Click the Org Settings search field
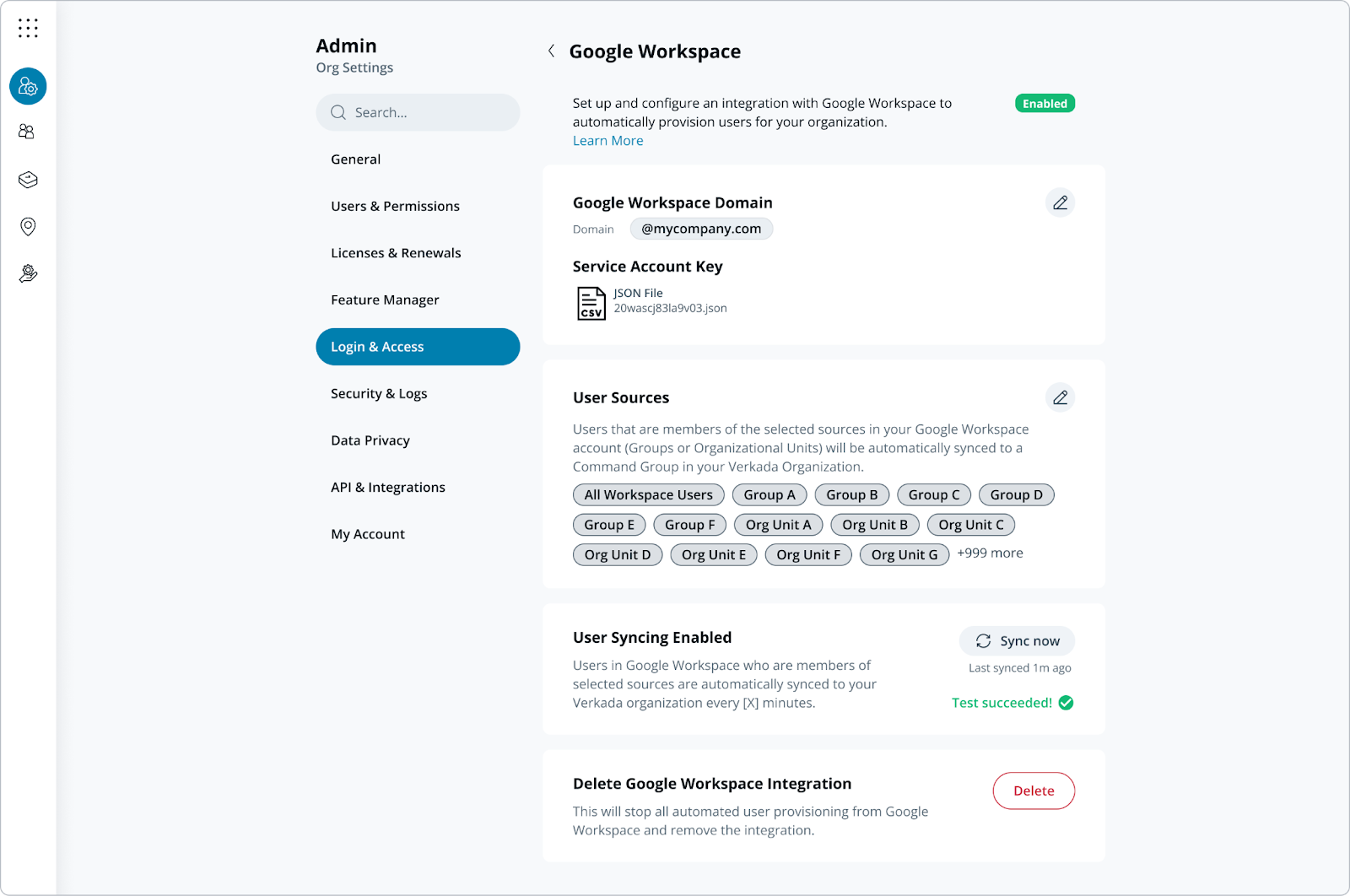 [x=418, y=112]
